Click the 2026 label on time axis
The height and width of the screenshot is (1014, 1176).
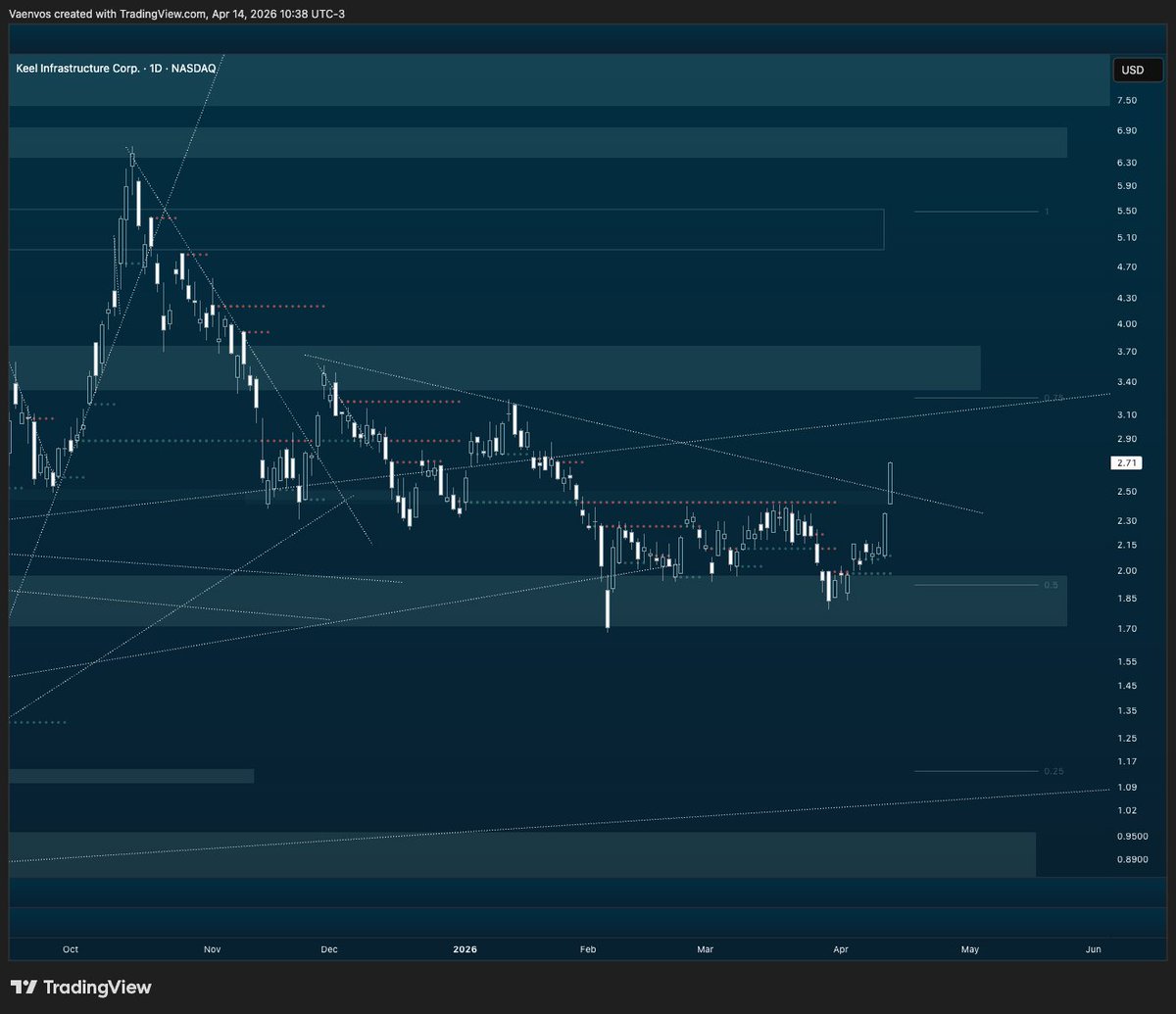[465, 949]
